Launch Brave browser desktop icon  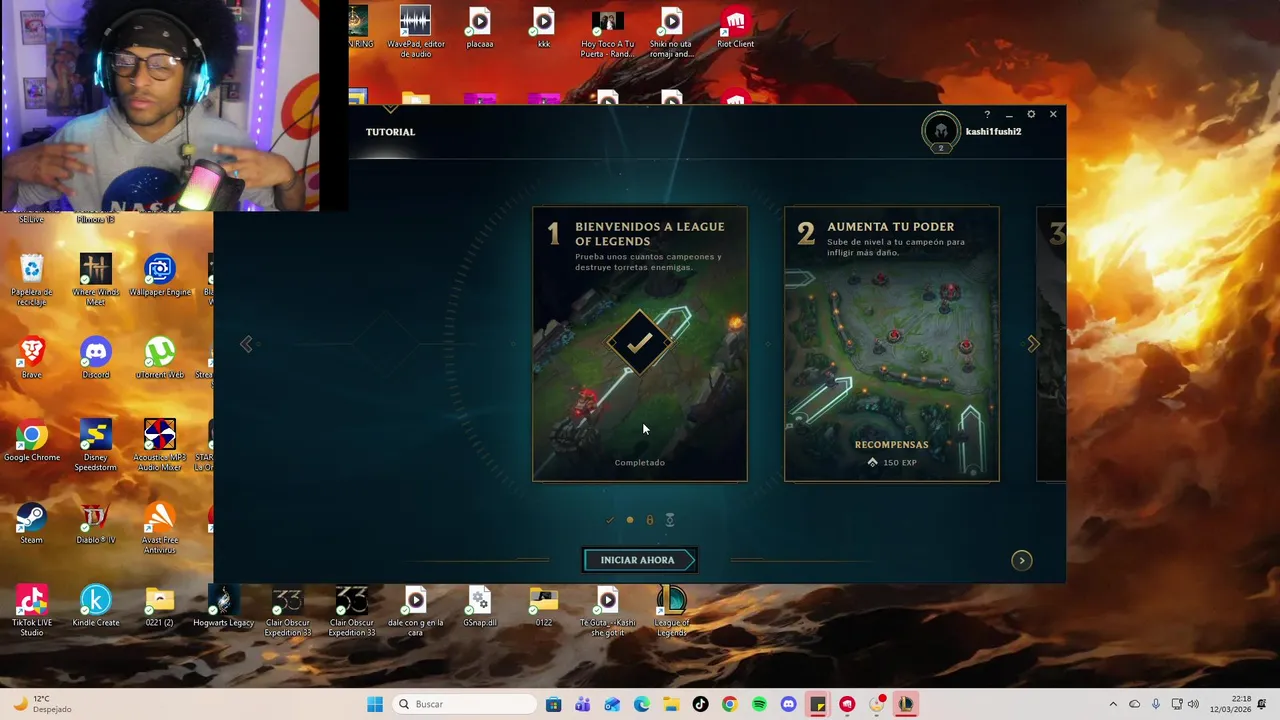click(x=31, y=358)
